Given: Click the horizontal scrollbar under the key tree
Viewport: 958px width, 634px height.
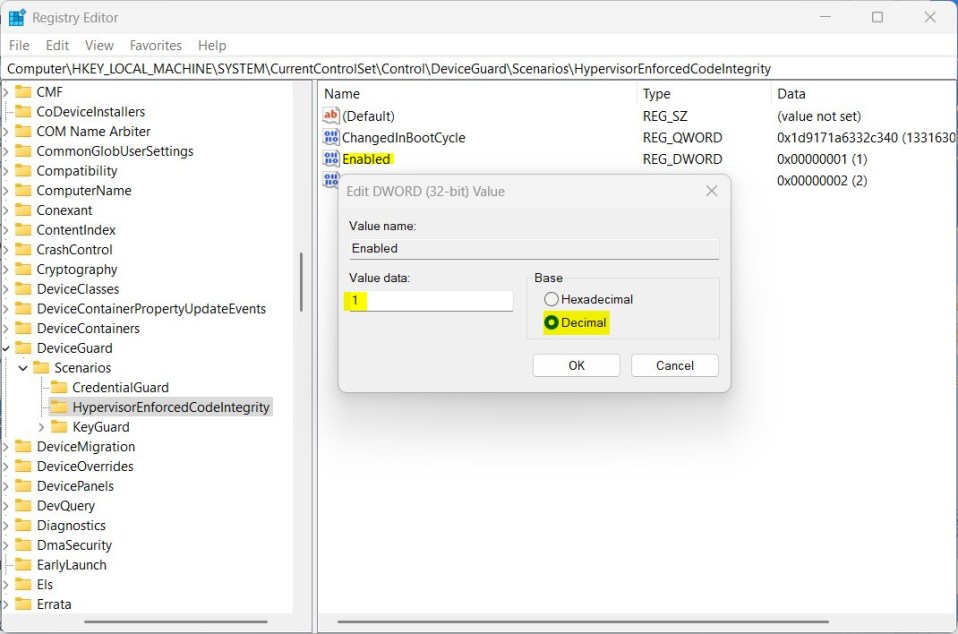Looking at the screenshot, I should pos(176,622).
